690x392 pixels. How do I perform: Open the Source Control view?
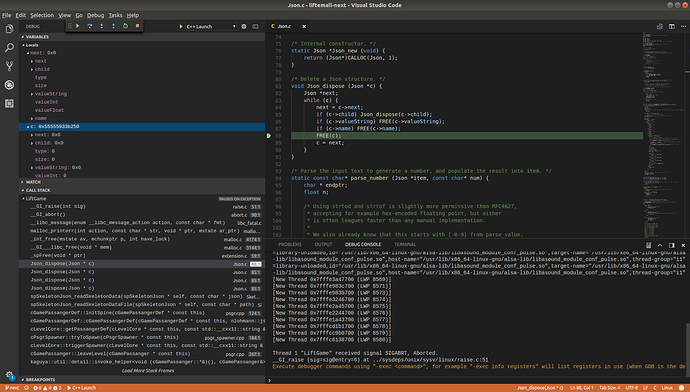[9, 66]
